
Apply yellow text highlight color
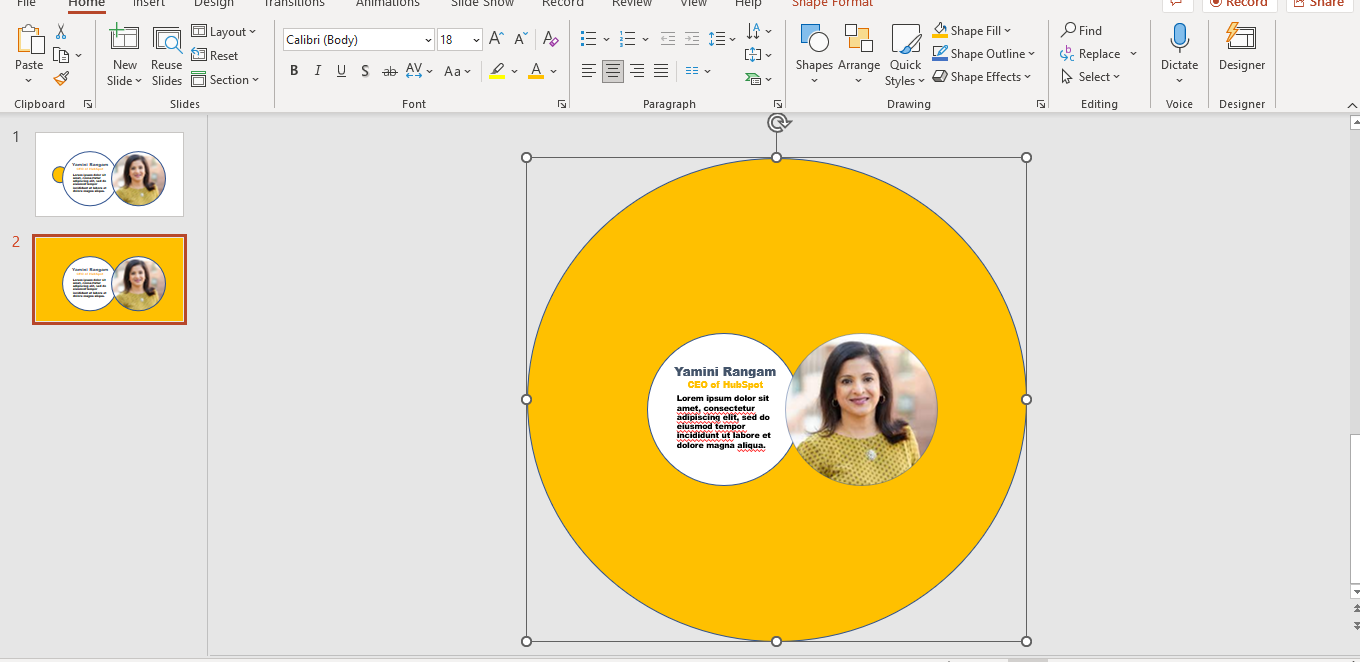point(497,71)
